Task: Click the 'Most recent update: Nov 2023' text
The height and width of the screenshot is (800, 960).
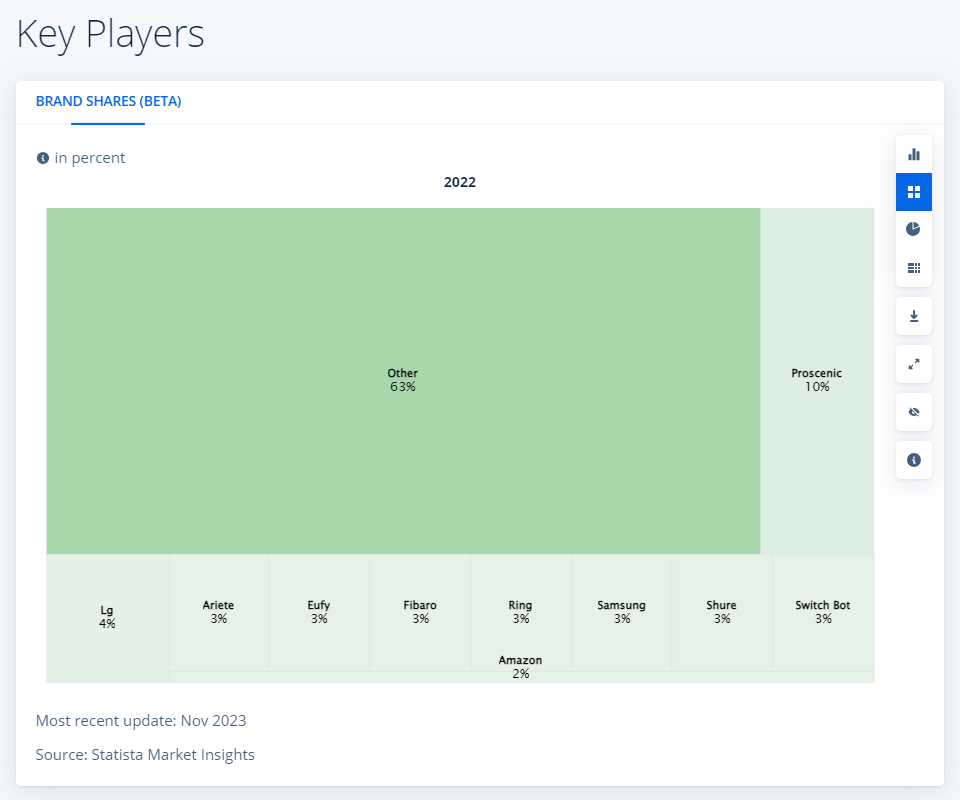Action: coord(141,720)
